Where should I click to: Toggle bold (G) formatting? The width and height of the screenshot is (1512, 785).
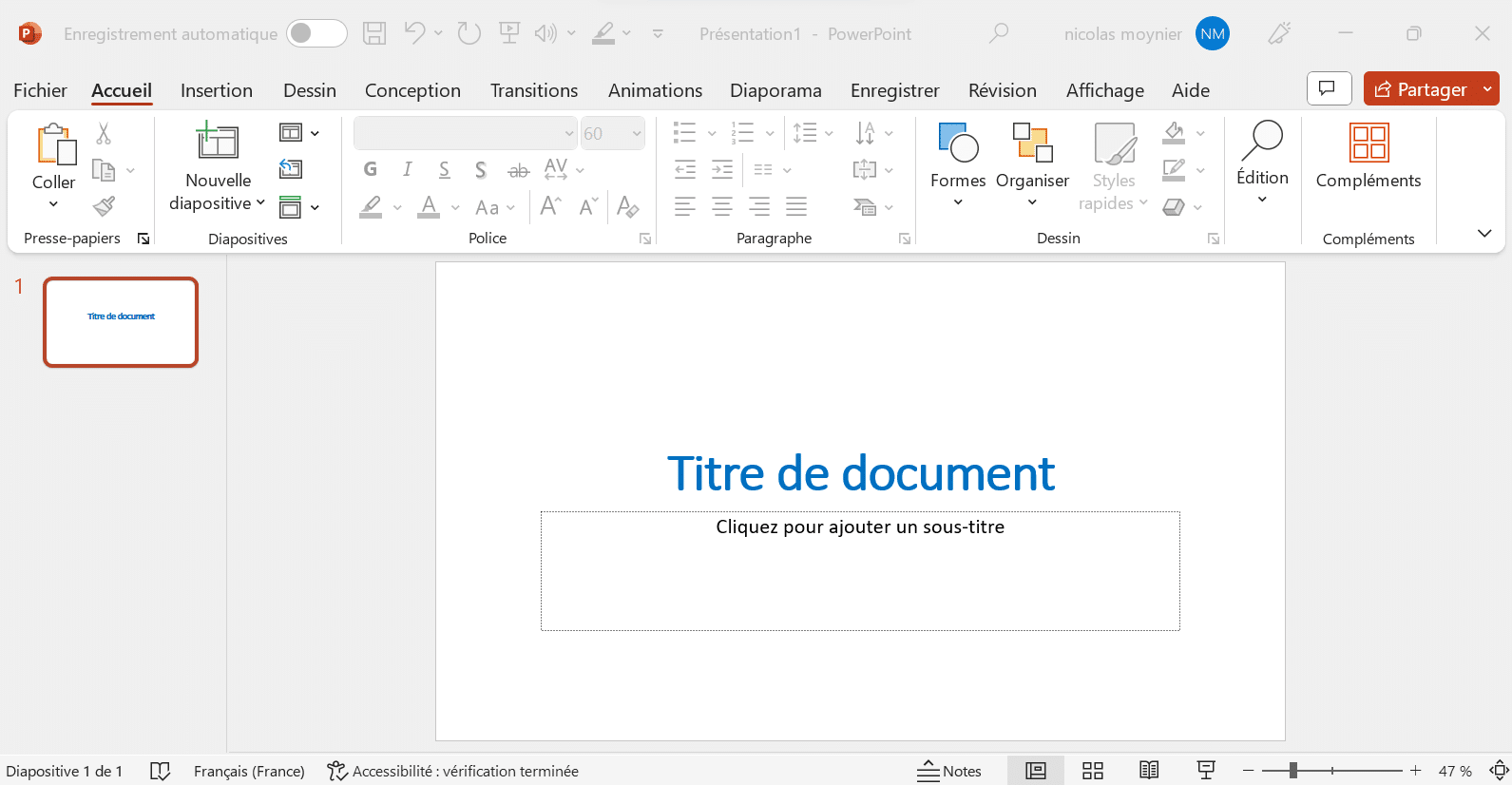pyautogui.click(x=371, y=169)
